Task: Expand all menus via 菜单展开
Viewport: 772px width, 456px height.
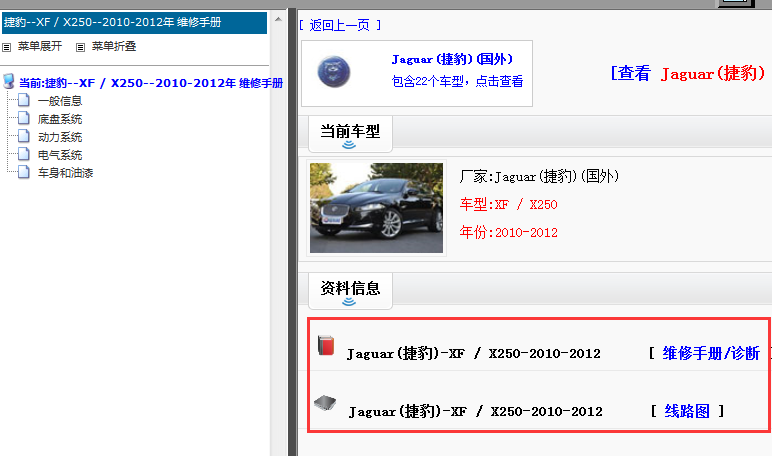Action: coord(40,46)
